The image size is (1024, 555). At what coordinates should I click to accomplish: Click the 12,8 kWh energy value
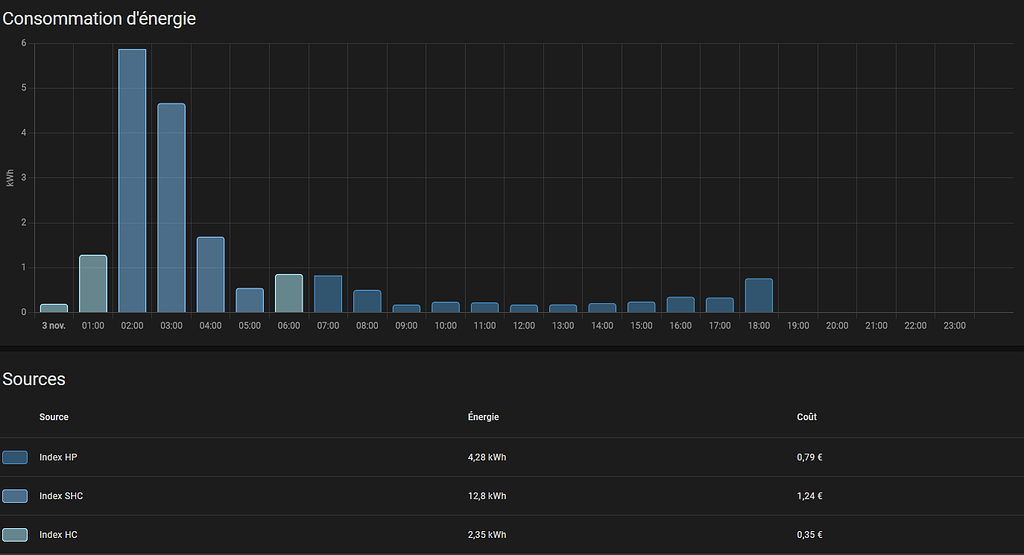tap(487, 496)
